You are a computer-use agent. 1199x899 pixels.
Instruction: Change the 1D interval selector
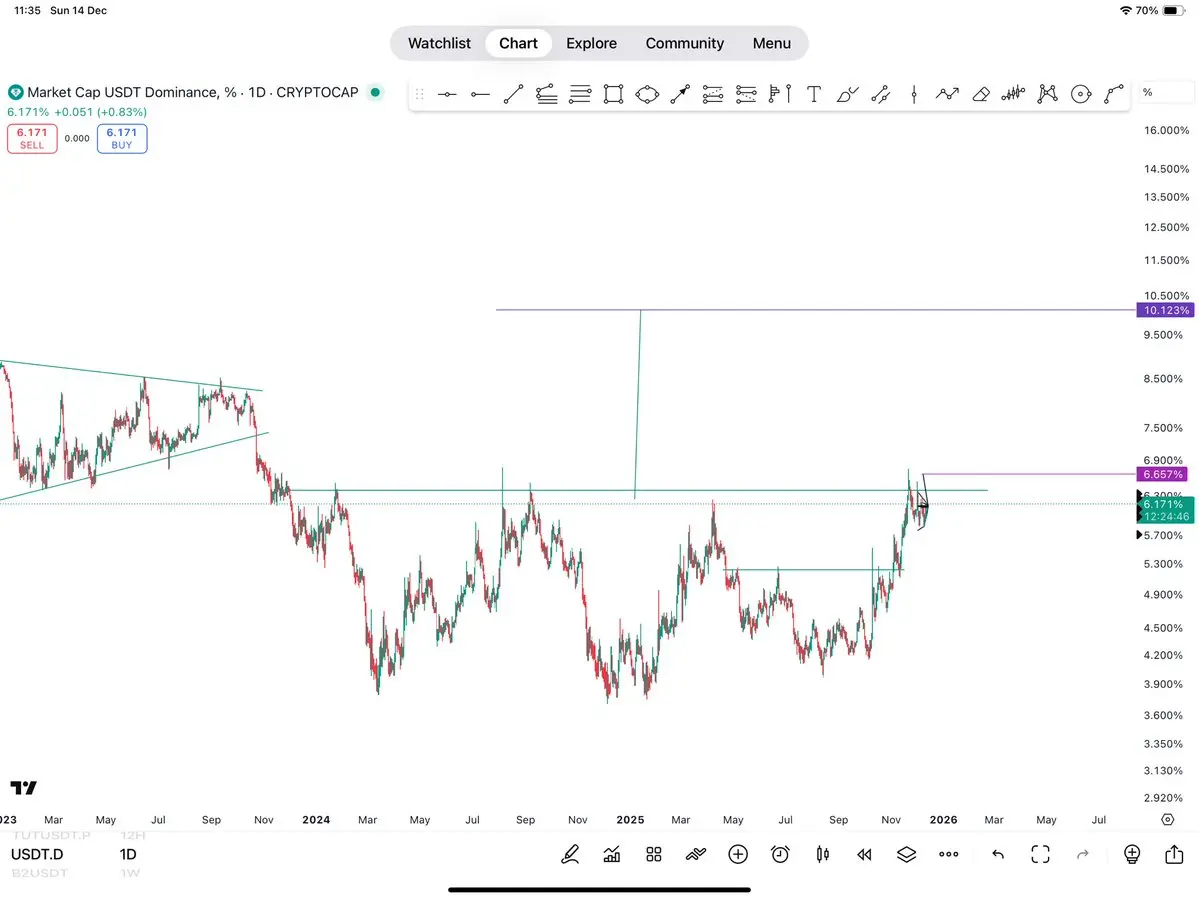(128, 855)
